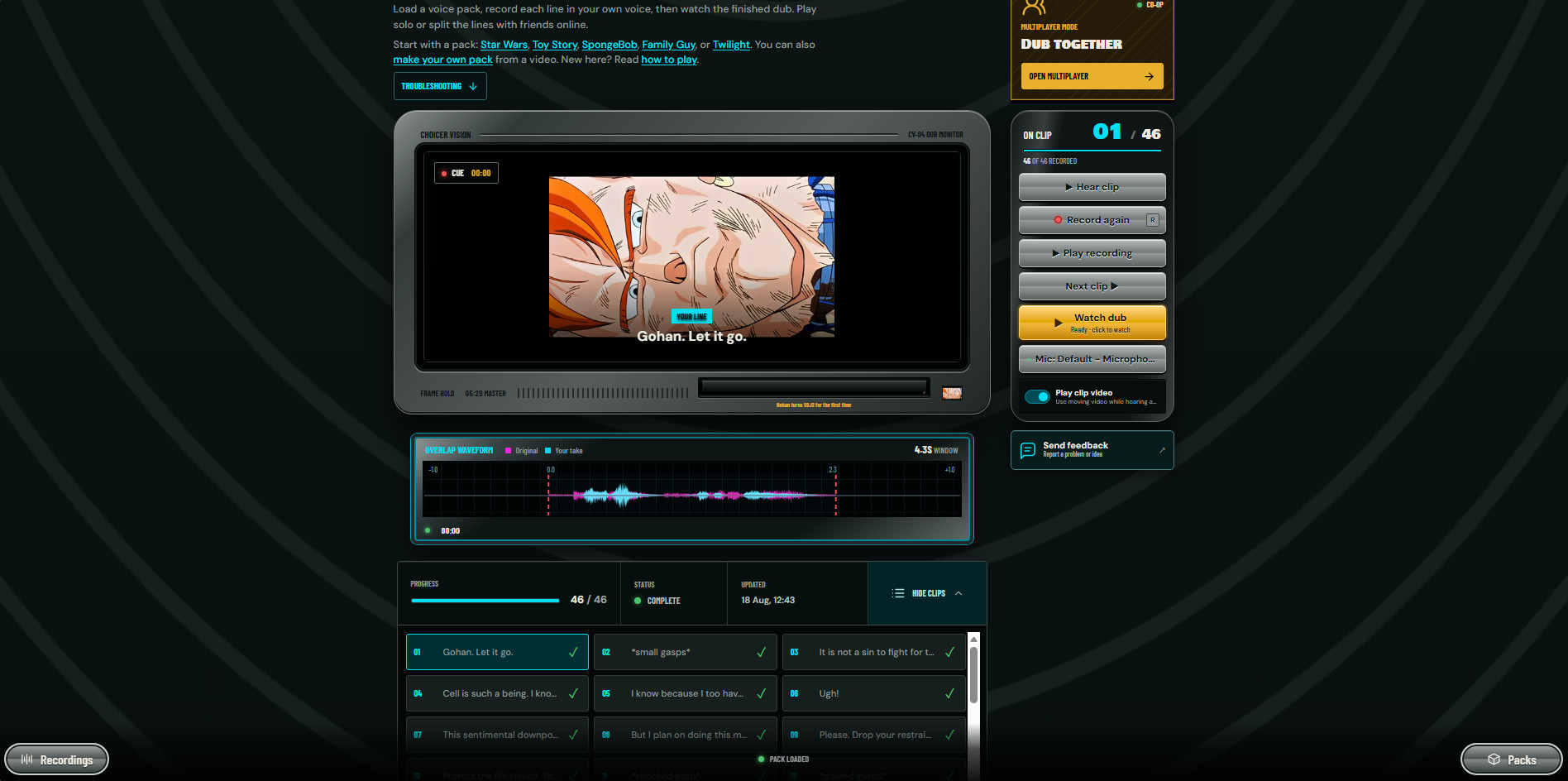Click the Open Multiplayer button
The width and height of the screenshot is (1568, 781).
point(1092,76)
